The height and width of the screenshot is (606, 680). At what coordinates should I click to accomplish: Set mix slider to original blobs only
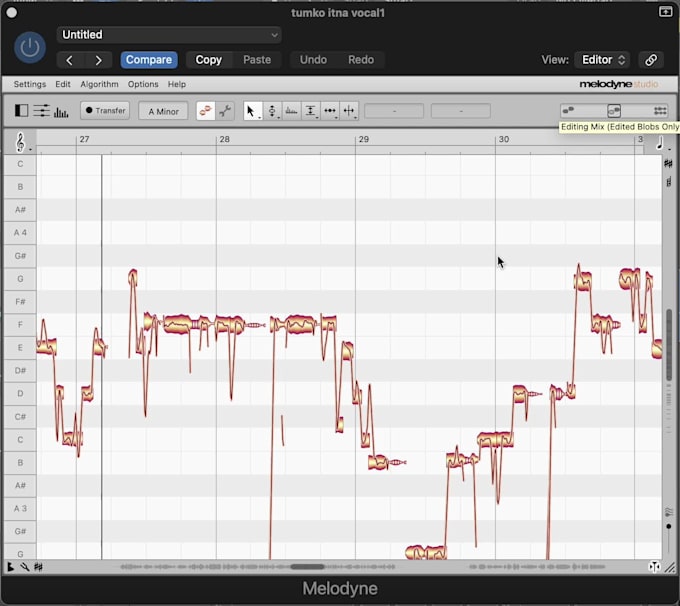point(568,111)
